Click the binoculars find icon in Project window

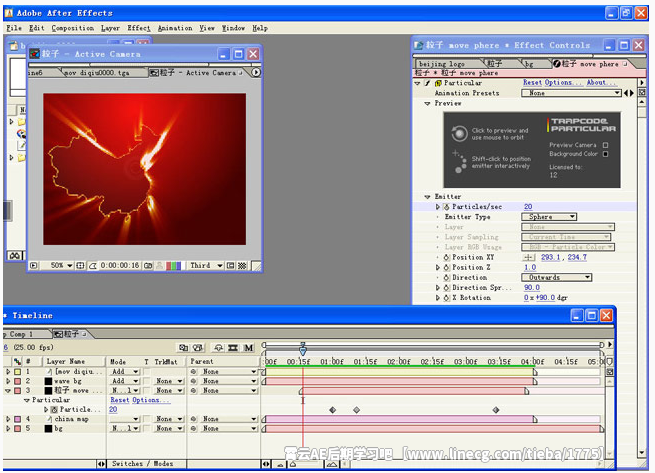pos(14,255)
